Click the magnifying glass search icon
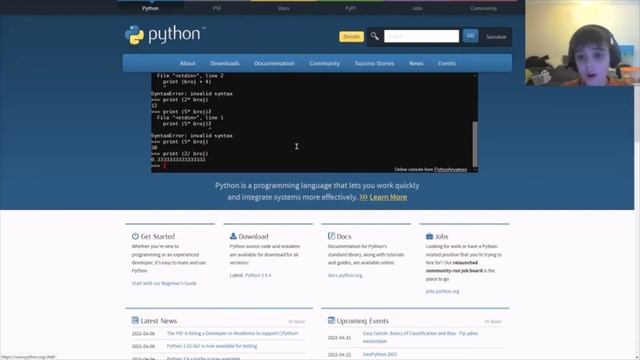 tap(374, 36)
